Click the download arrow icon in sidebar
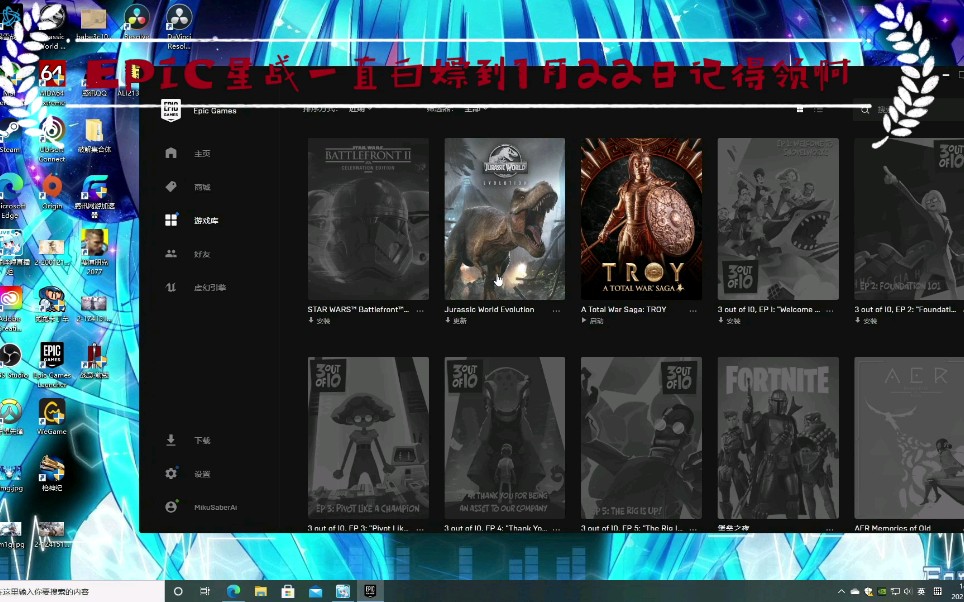 (172, 440)
